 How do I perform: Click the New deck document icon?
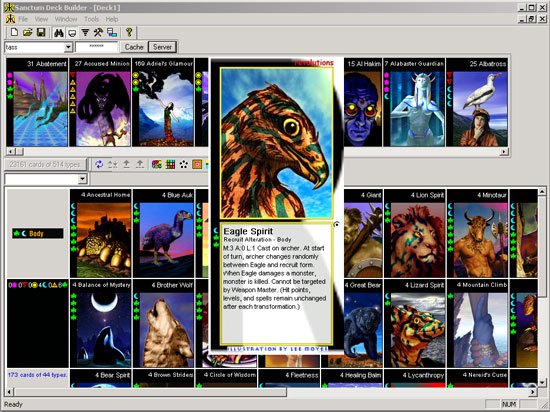point(14,33)
